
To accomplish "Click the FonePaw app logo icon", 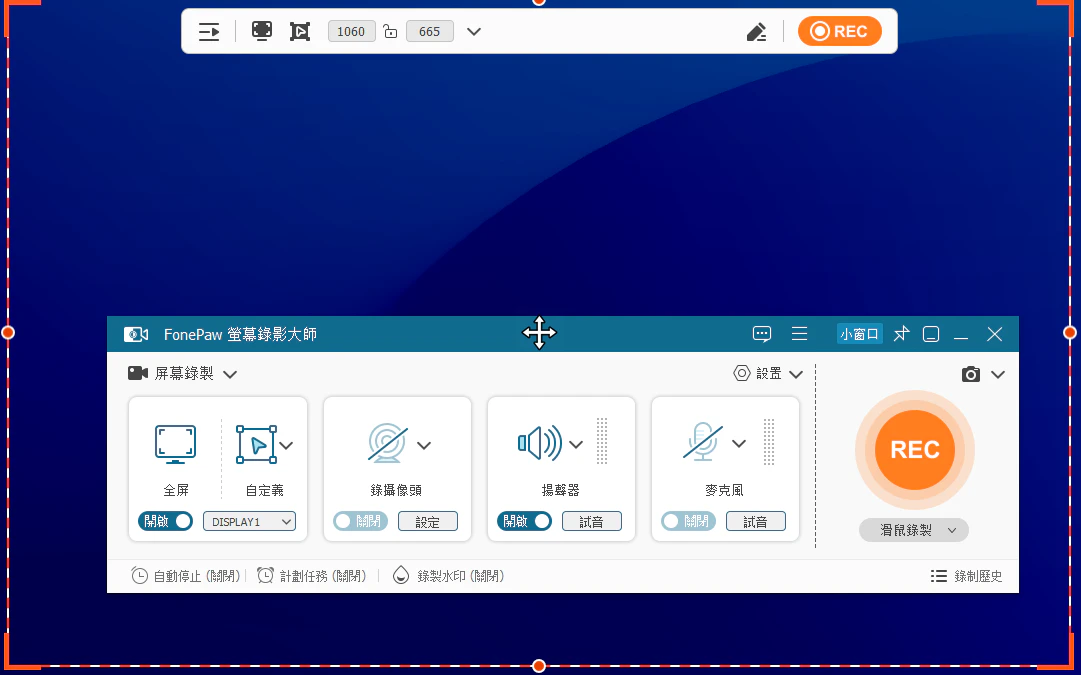I will (x=136, y=334).
